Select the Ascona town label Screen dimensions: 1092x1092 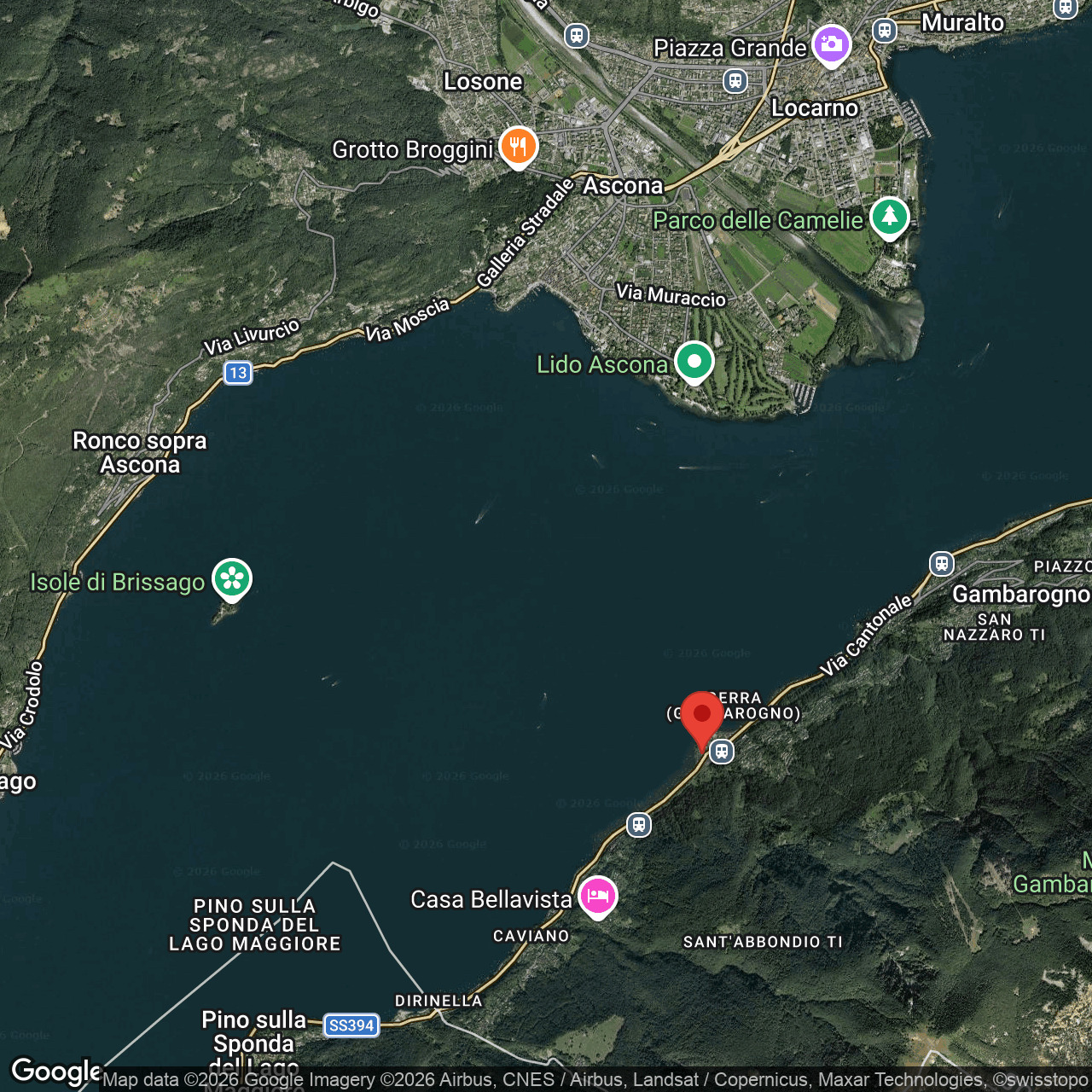pyautogui.click(x=623, y=185)
